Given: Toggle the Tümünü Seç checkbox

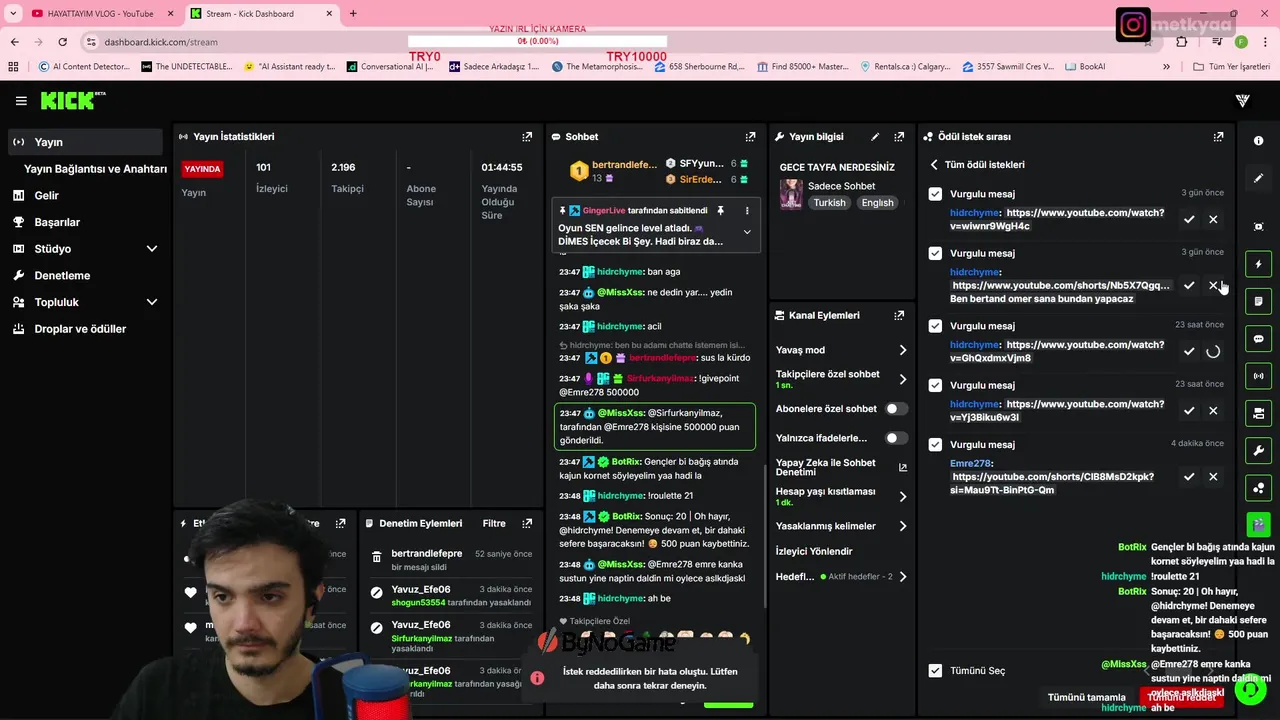Looking at the screenshot, I should pyautogui.click(x=935, y=671).
